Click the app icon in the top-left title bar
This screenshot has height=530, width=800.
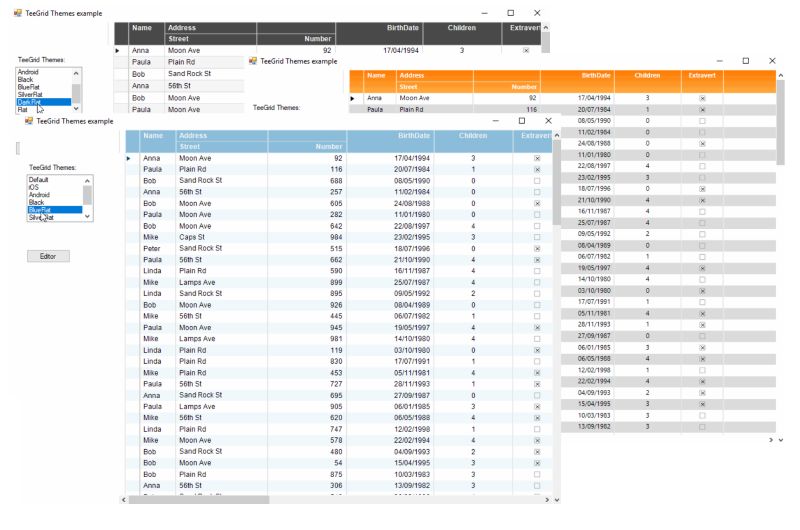[x=18, y=12]
